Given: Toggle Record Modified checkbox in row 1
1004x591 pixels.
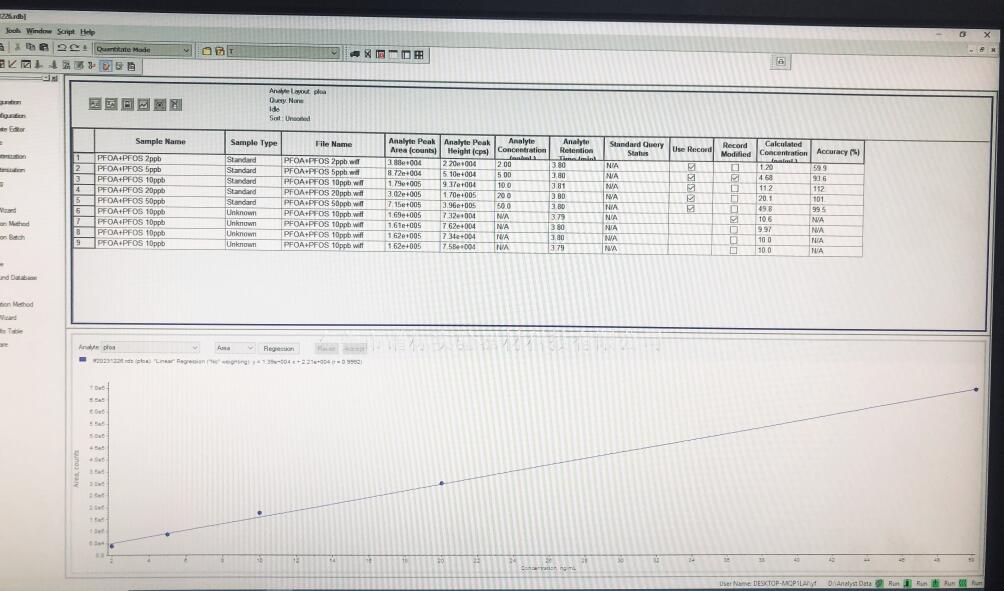Looking at the screenshot, I should point(735,167).
